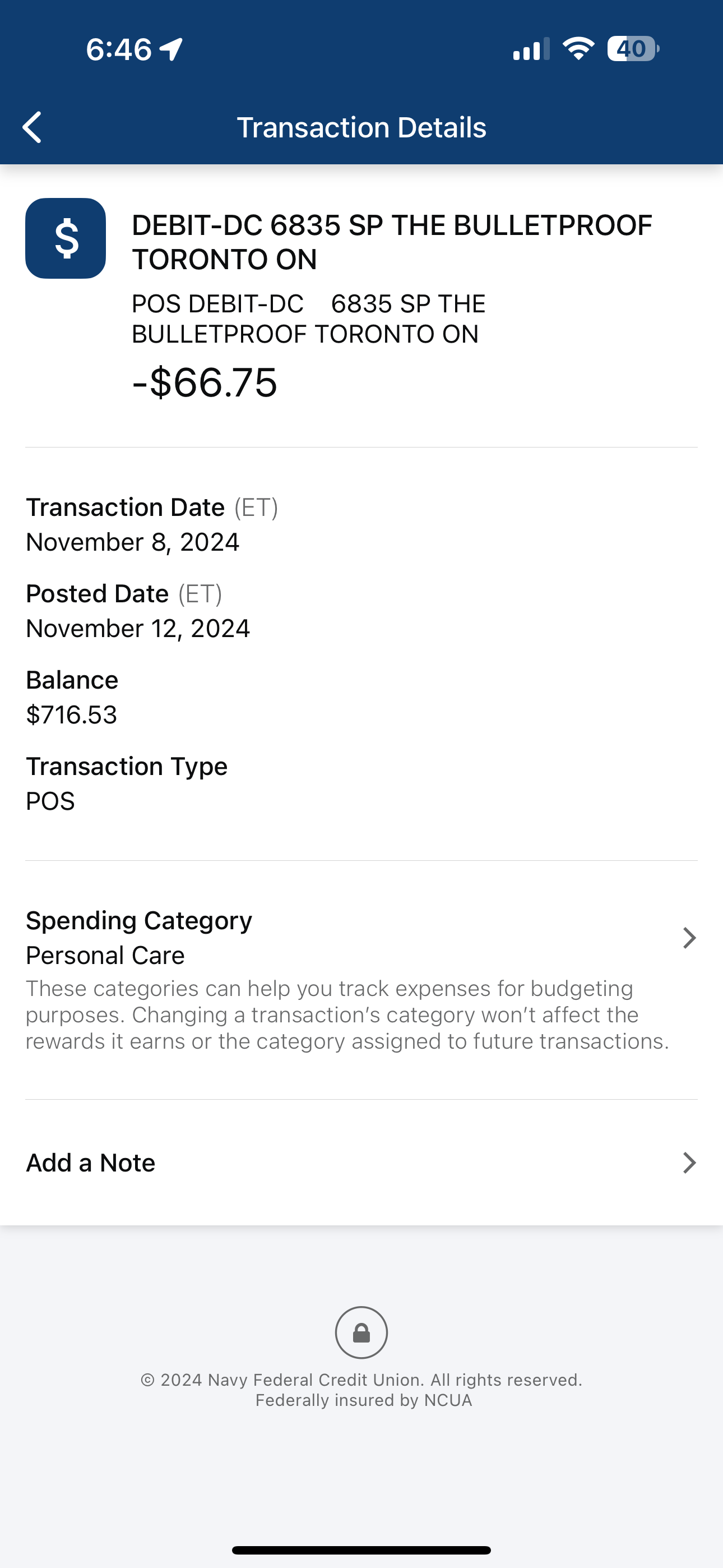Viewport: 723px width, 1568px height.
Task: Tap the Navy Federal Credit Union copyright text
Action: [361, 1380]
